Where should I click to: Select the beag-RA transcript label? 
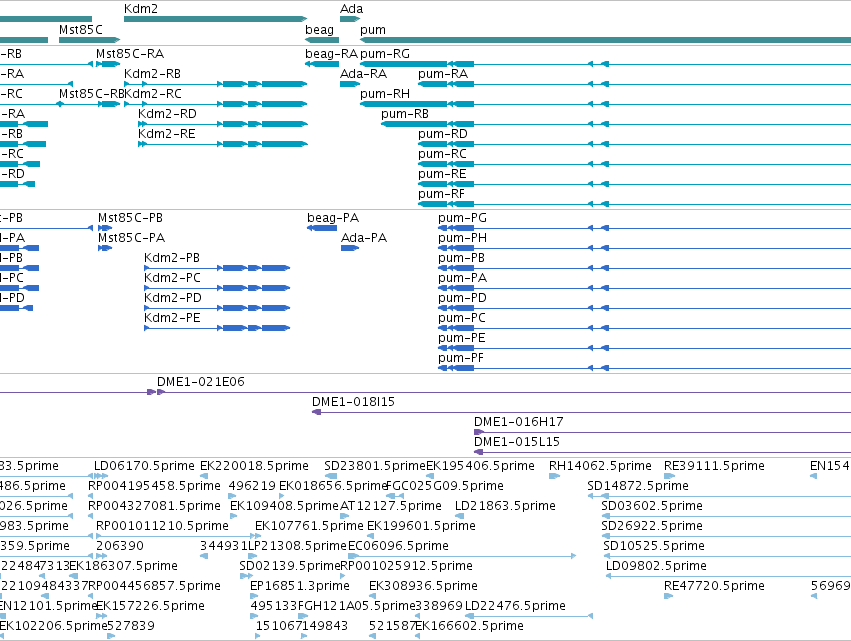click(332, 54)
